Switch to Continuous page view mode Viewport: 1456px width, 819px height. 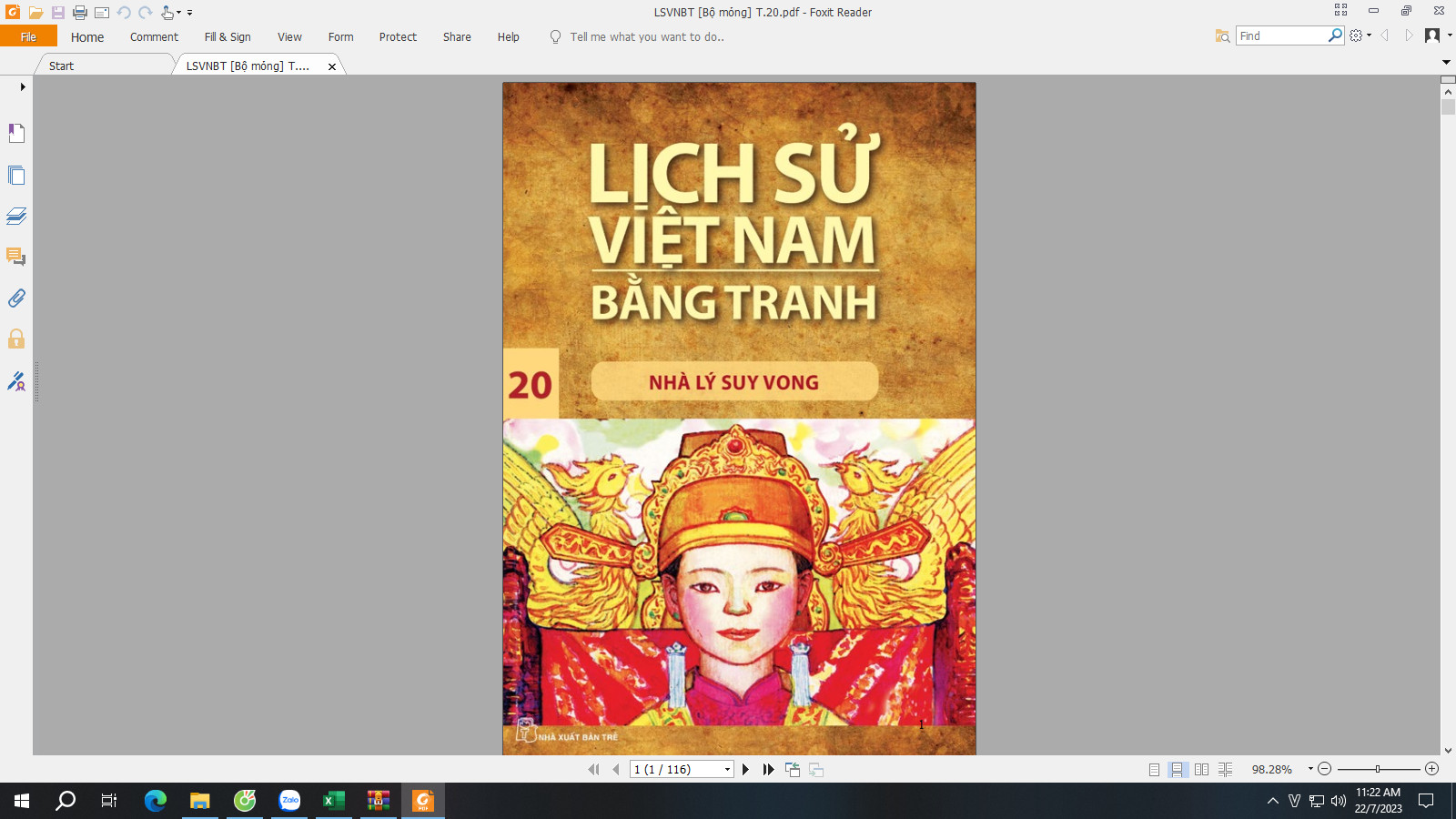pos(1178,770)
